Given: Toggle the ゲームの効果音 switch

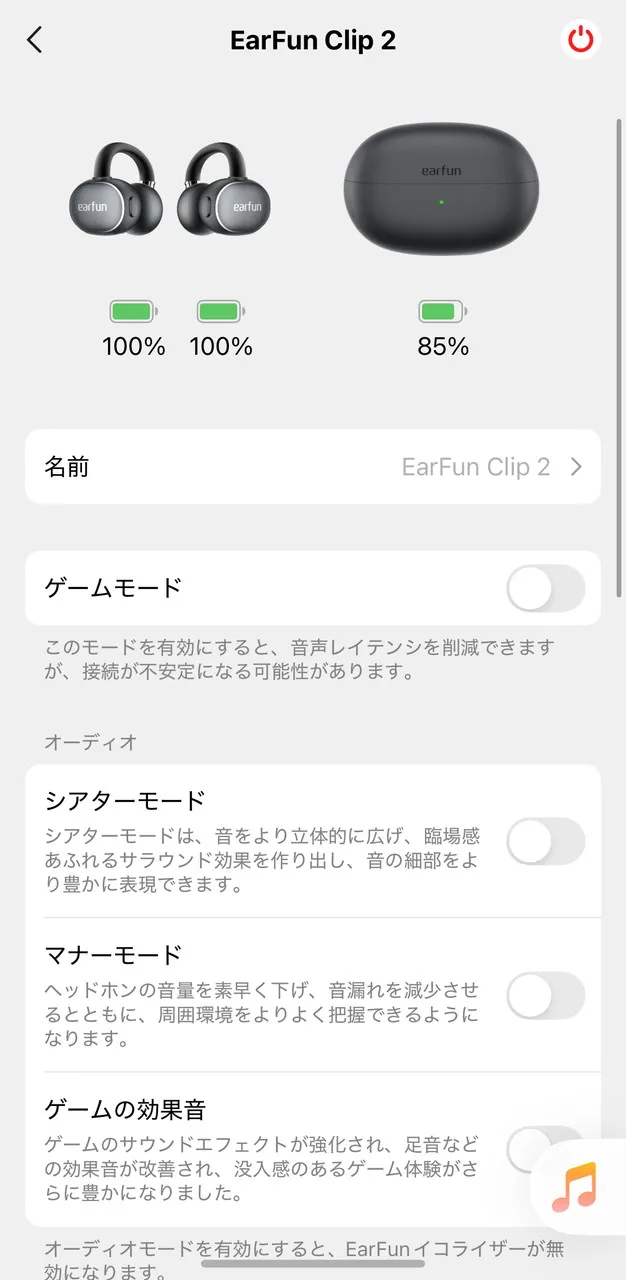Looking at the screenshot, I should (530, 1148).
